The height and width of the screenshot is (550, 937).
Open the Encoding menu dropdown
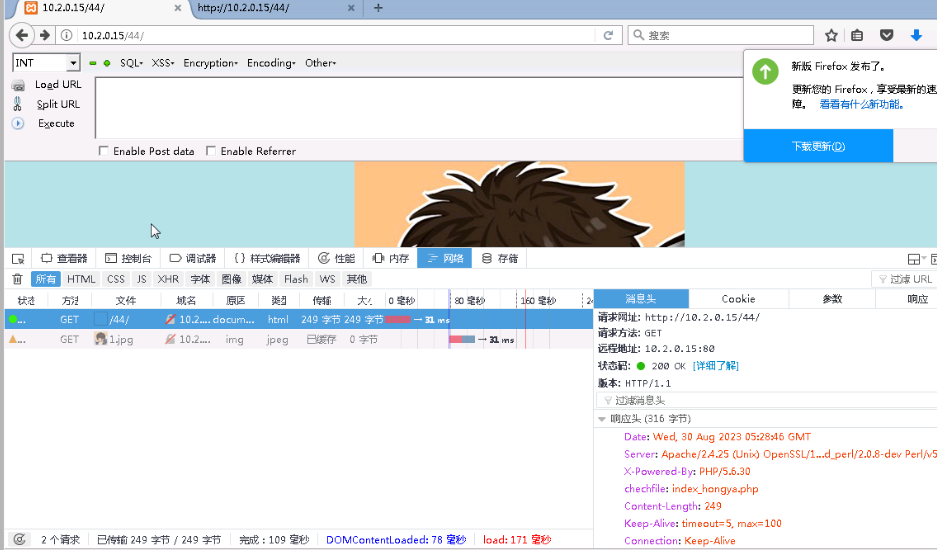(271, 63)
